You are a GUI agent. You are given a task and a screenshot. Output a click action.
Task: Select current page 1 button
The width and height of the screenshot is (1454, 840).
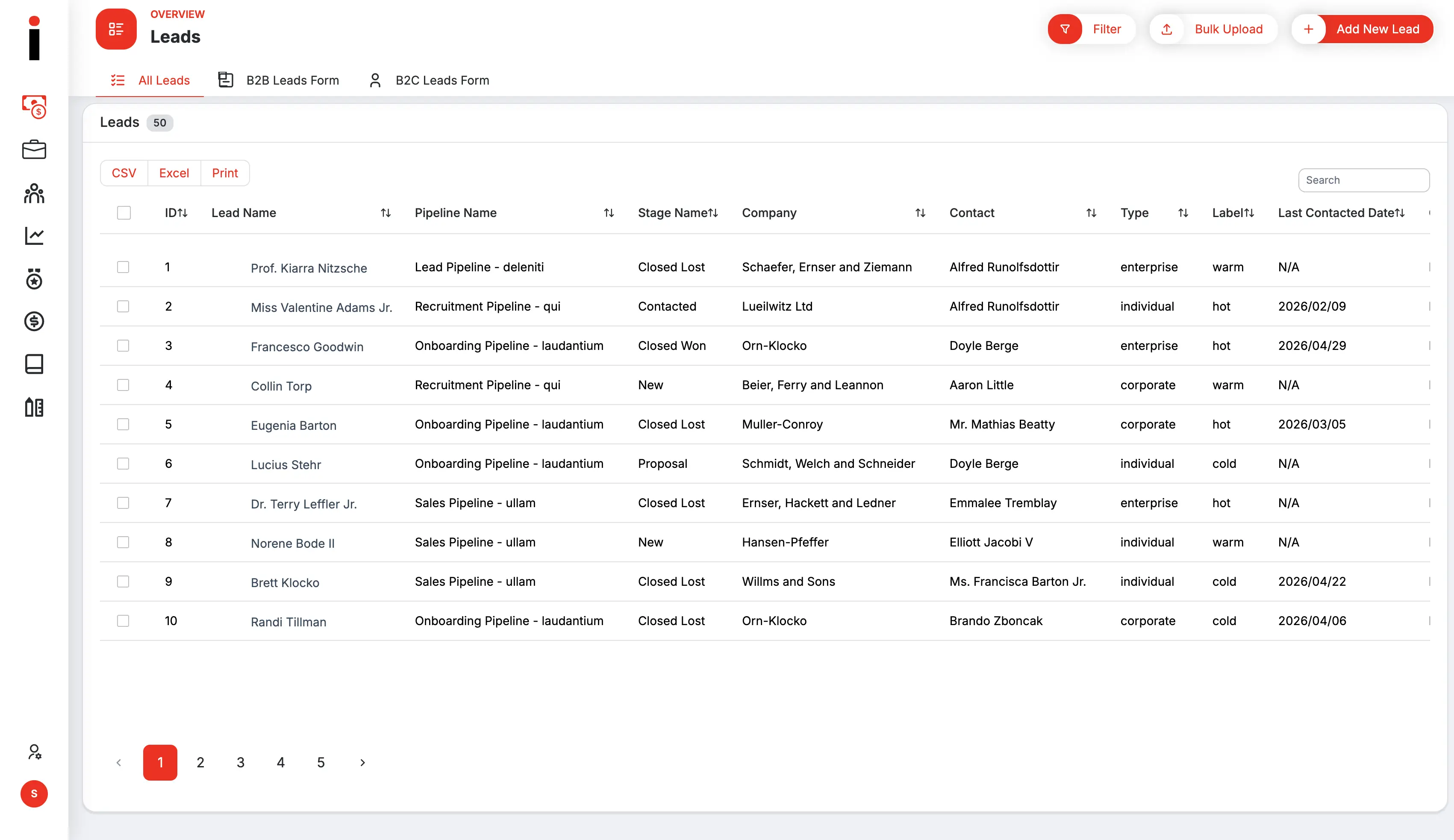[160, 763]
